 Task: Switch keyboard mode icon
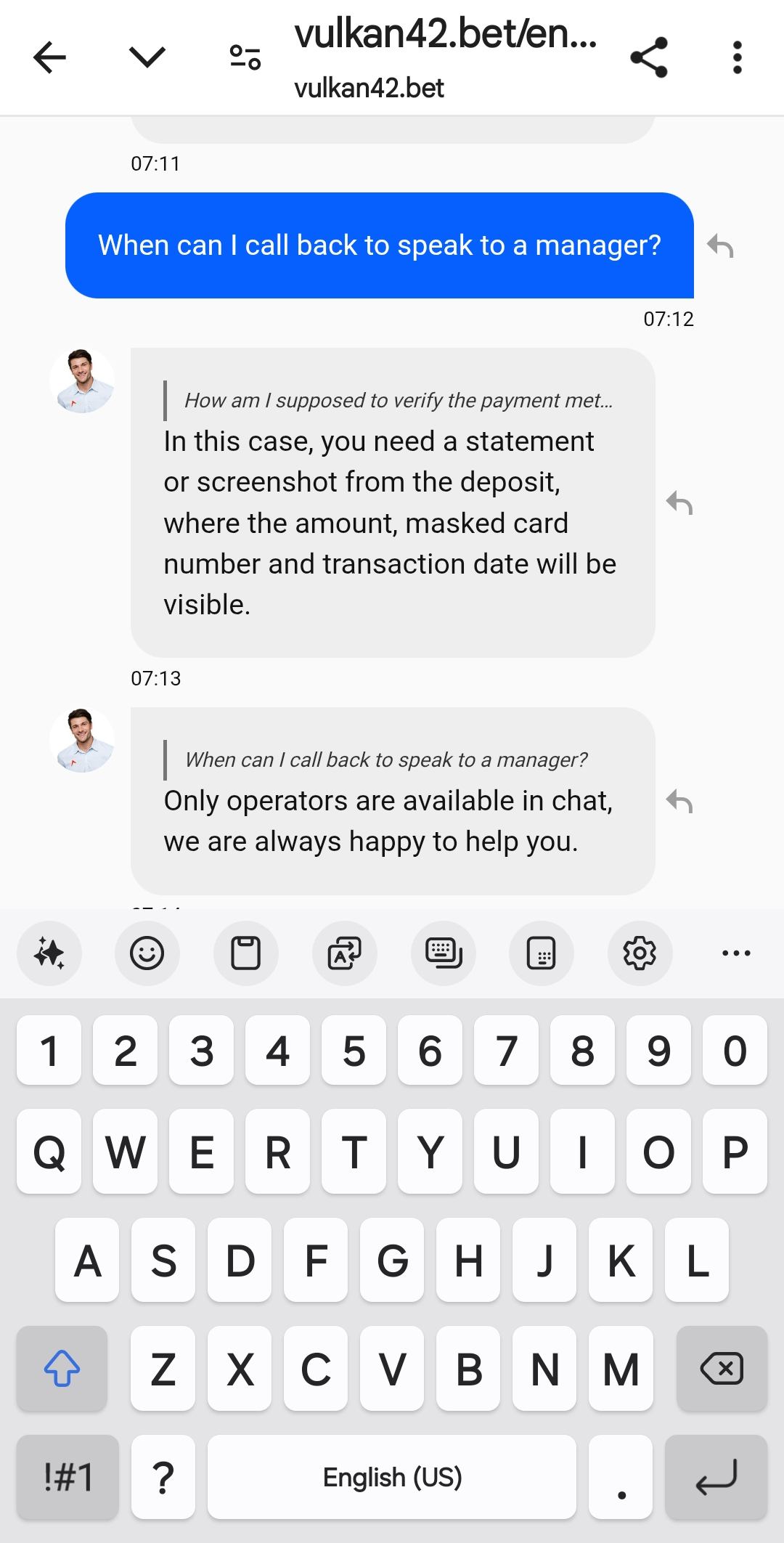point(444,953)
